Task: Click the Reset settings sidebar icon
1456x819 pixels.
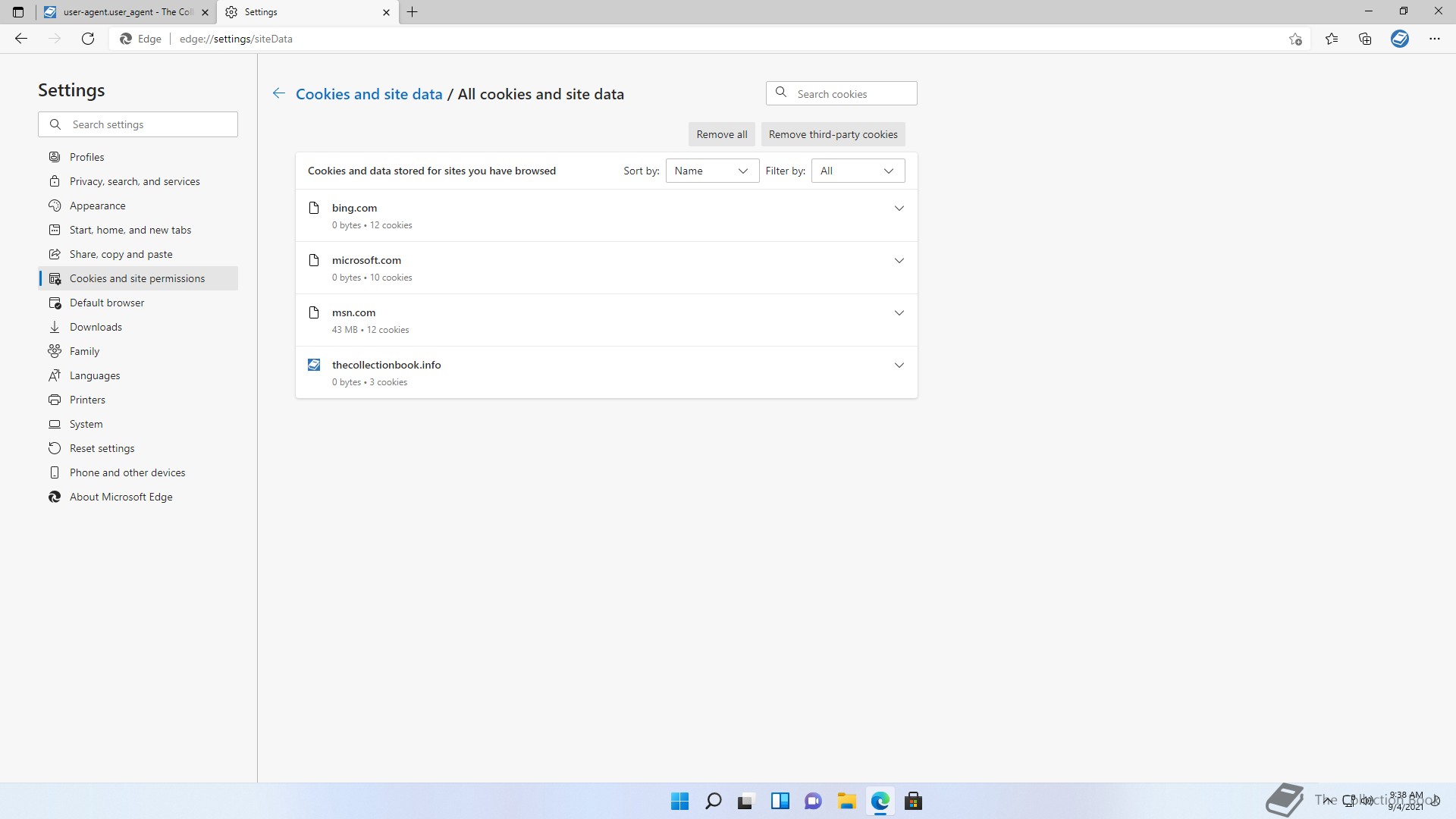Action: 55,448
